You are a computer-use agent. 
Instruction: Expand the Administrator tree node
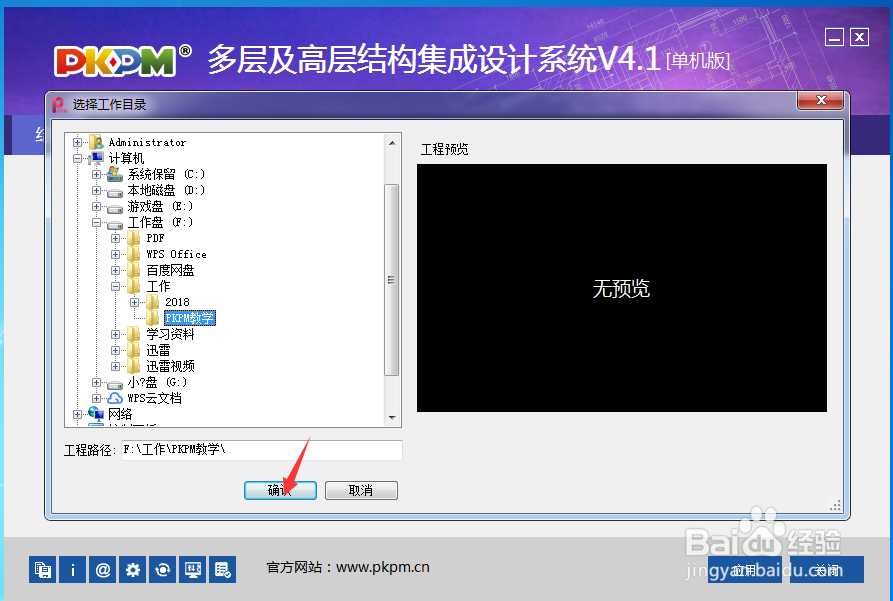pyautogui.click(x=77, y=142)
